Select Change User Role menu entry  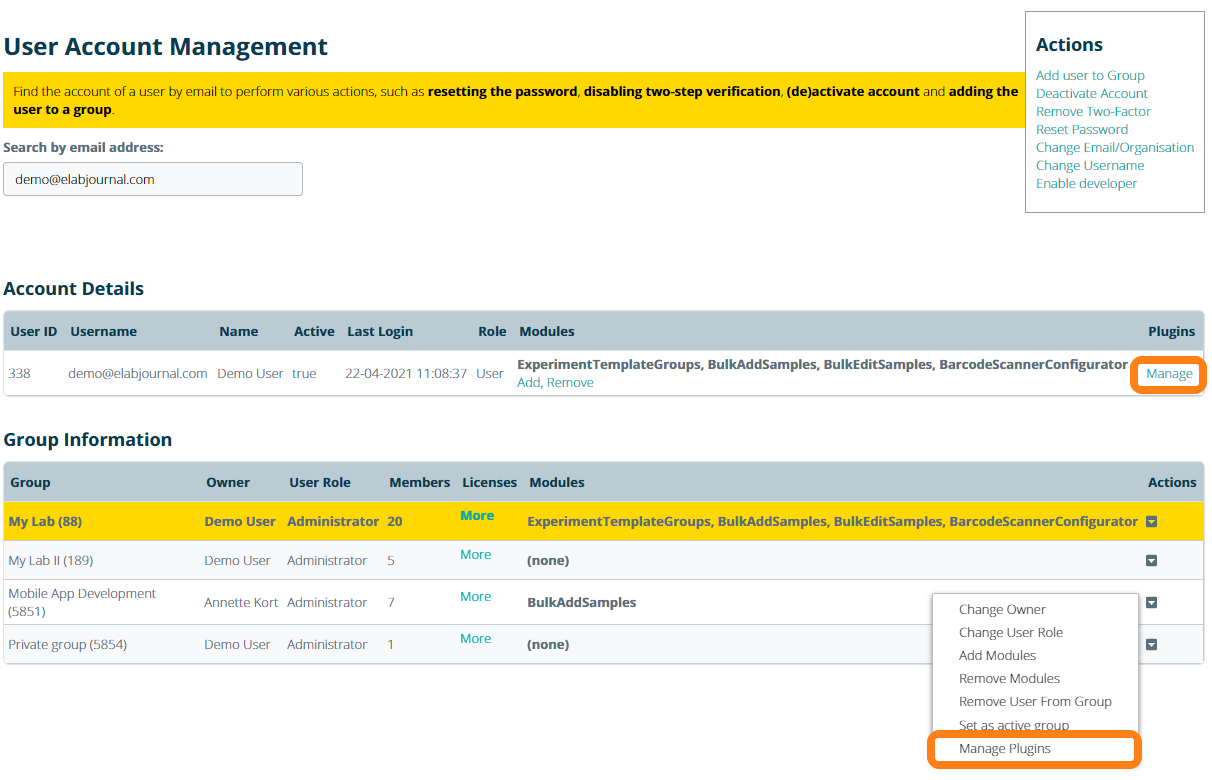(x=1010, y=633)
